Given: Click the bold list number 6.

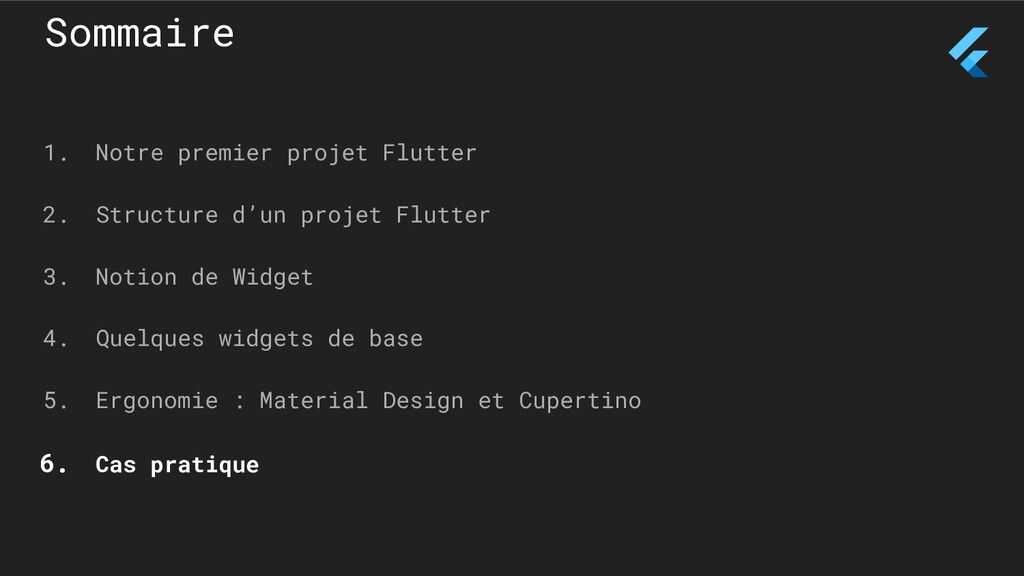Looking at the screenshot, I should tap(54, 464).
